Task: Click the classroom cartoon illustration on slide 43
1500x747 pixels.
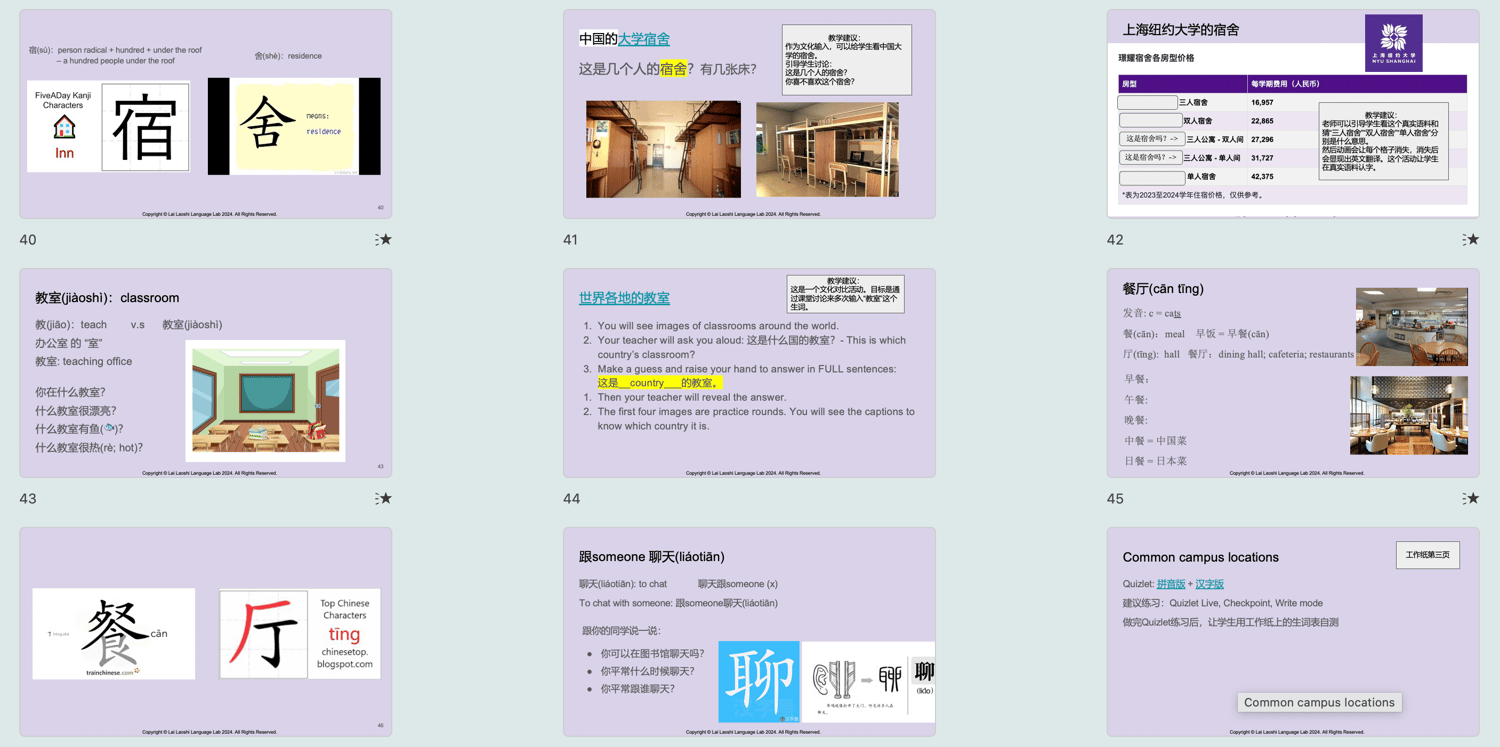Action: 265,400
